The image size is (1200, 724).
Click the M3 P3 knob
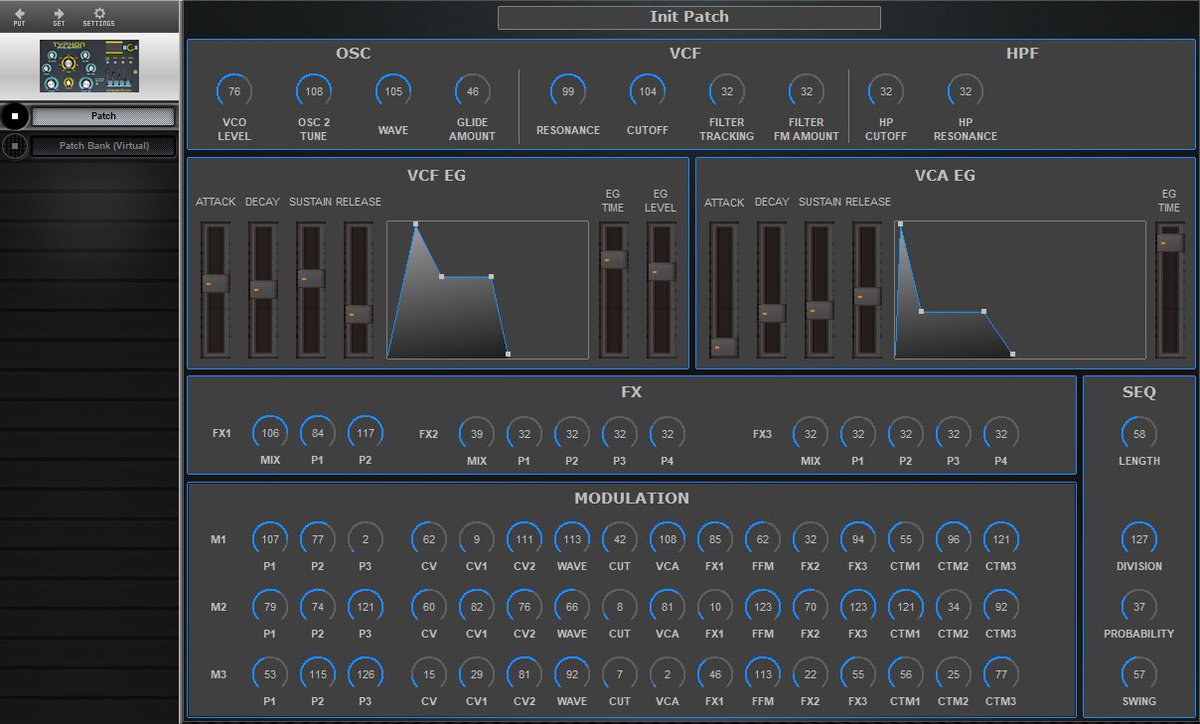tap(365, 675)
